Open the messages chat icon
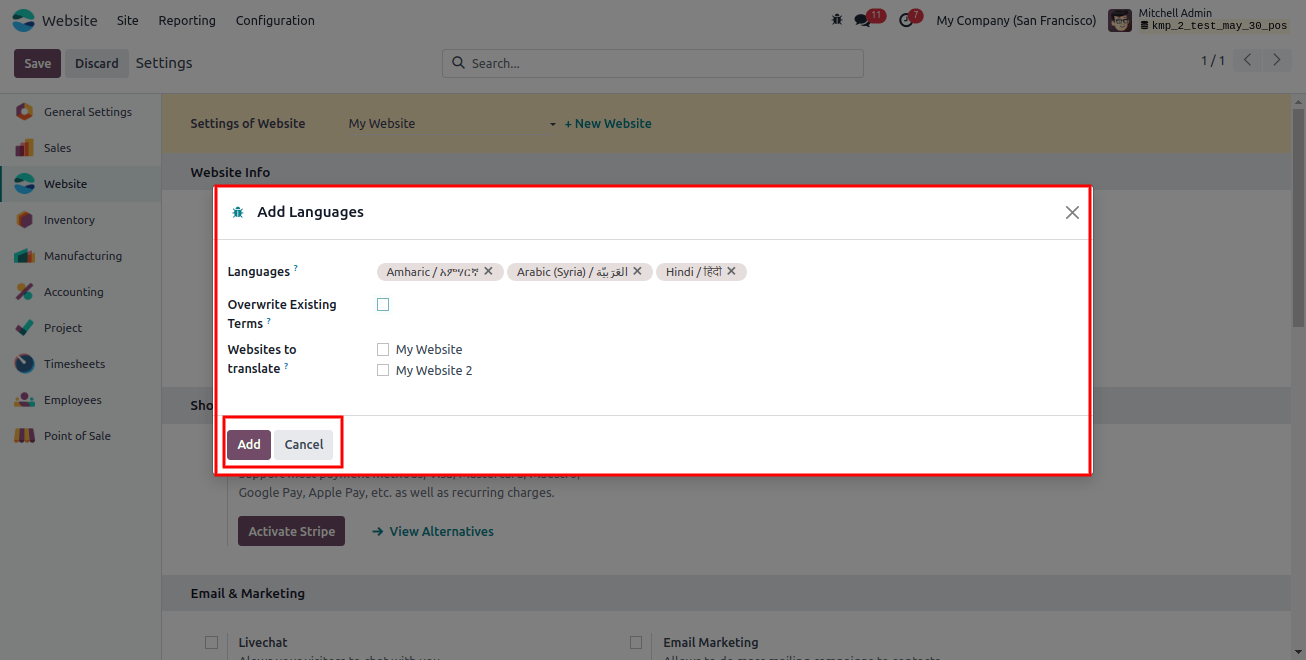This screenshot has height=660, width=1306. [862, 20]
